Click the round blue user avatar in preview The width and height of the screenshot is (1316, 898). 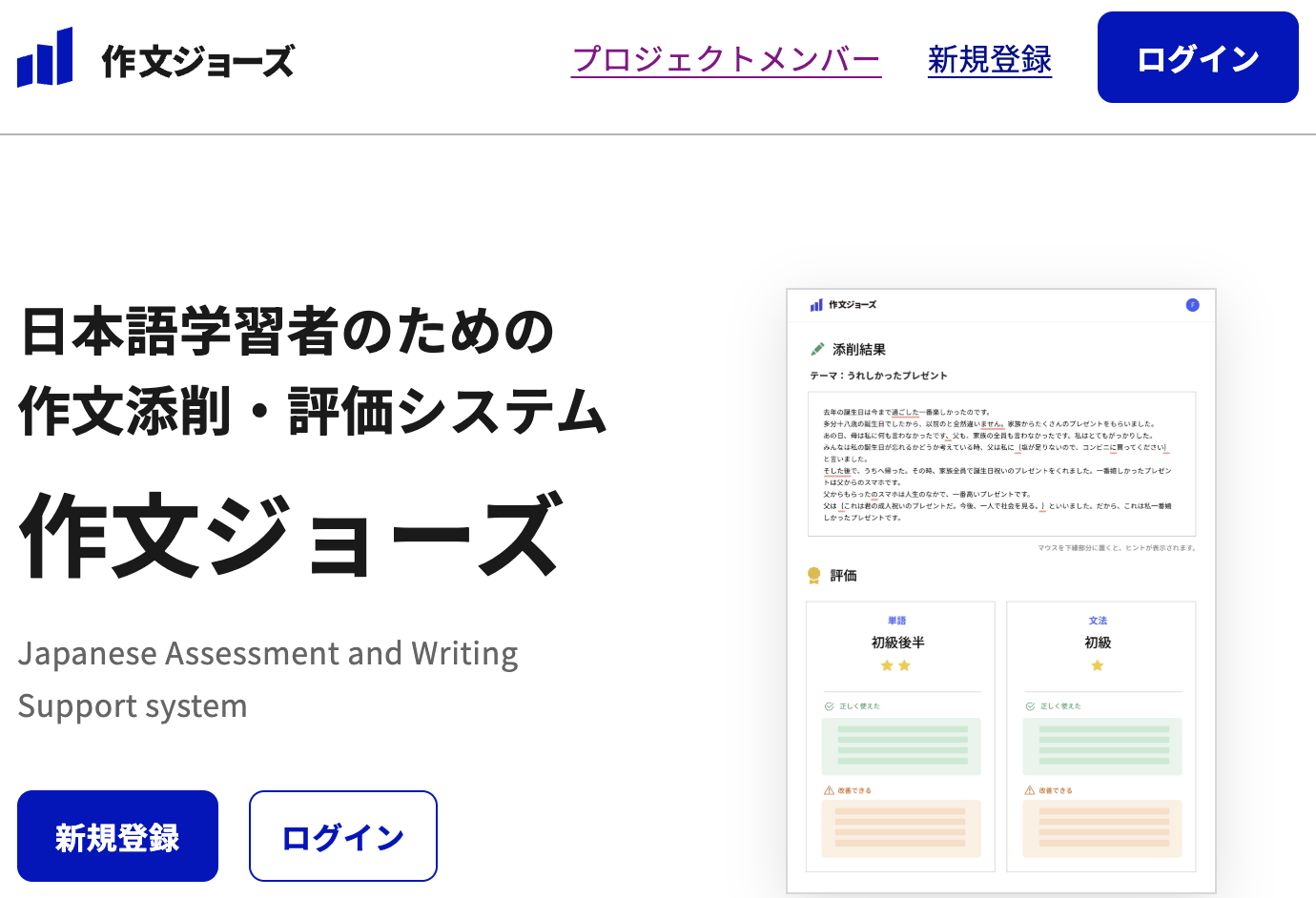[1192, 305]
